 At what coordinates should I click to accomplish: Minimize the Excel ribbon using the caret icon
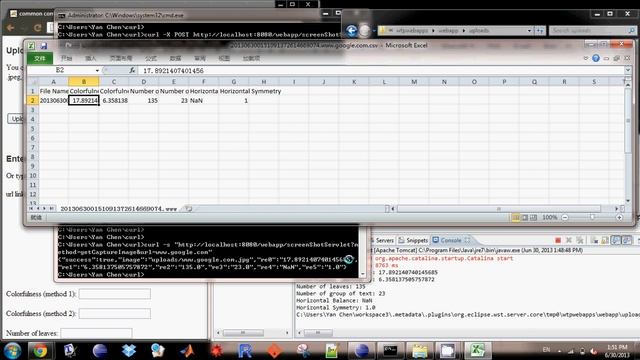click(586, 58)
